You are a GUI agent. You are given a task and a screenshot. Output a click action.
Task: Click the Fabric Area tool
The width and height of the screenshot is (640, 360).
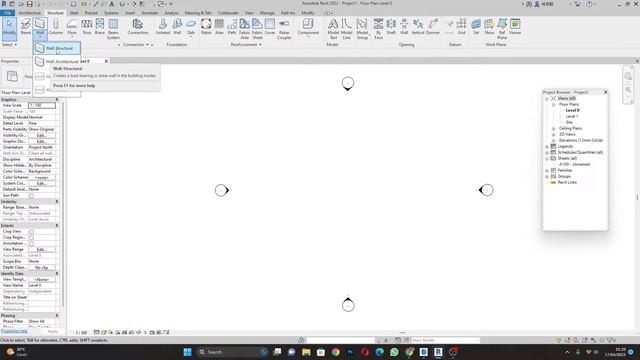click(x=244, y=29)
